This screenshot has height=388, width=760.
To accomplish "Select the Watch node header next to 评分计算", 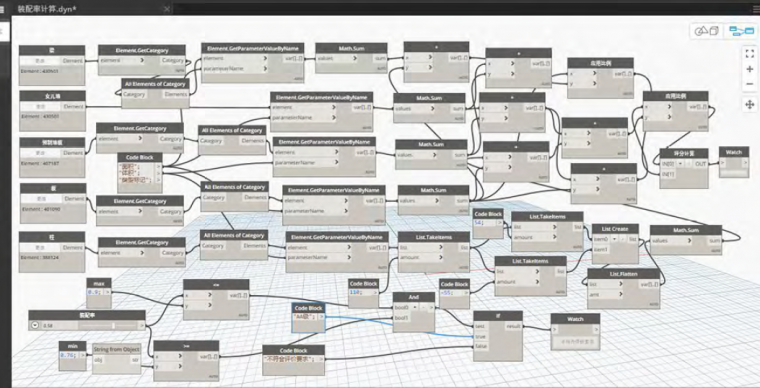I will point(734,152).
